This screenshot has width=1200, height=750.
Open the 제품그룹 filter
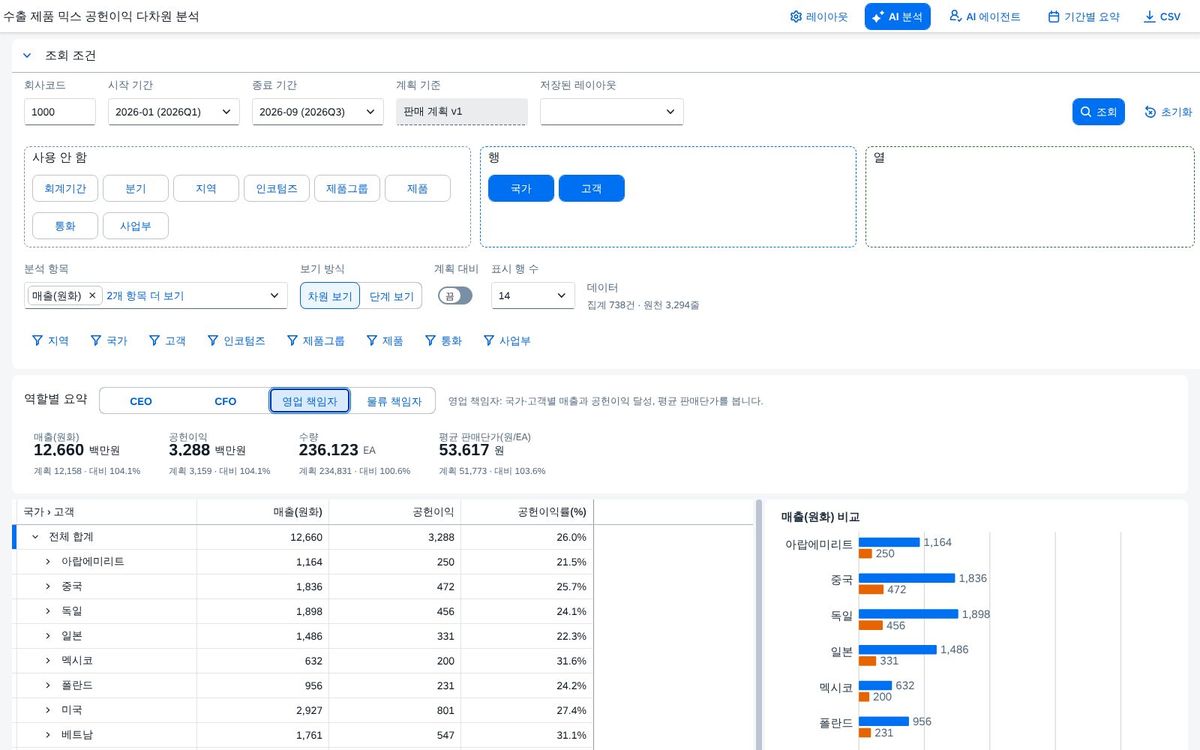315,341
